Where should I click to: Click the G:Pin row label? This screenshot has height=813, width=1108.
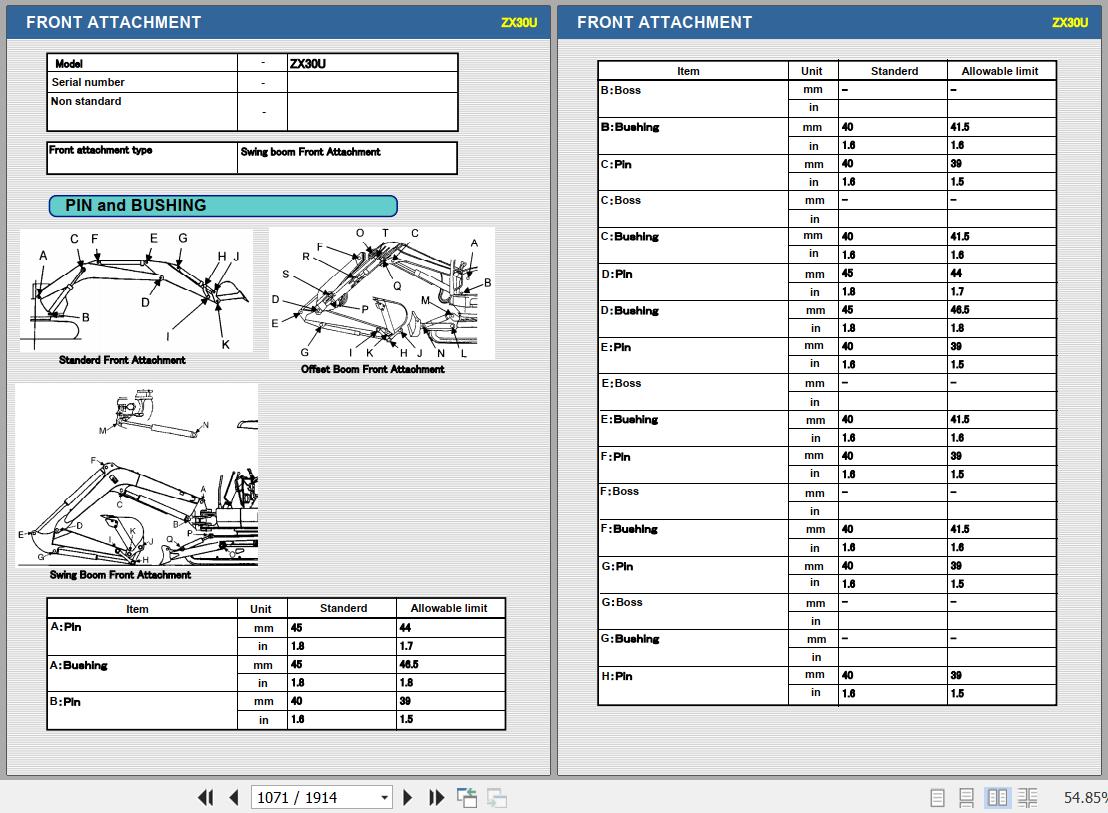tap(618, 566)
